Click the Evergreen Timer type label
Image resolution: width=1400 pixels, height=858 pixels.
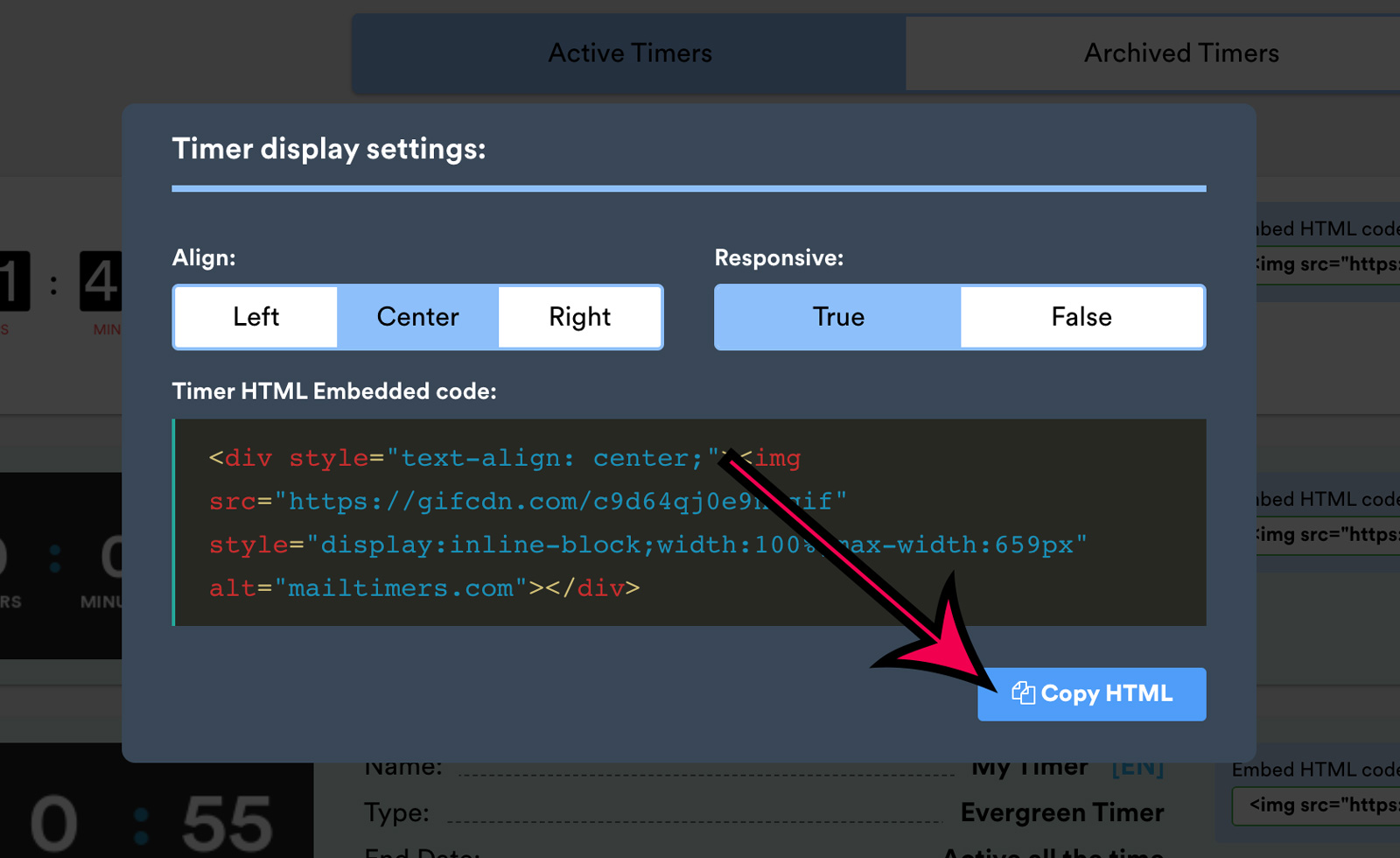[1061, 812]
